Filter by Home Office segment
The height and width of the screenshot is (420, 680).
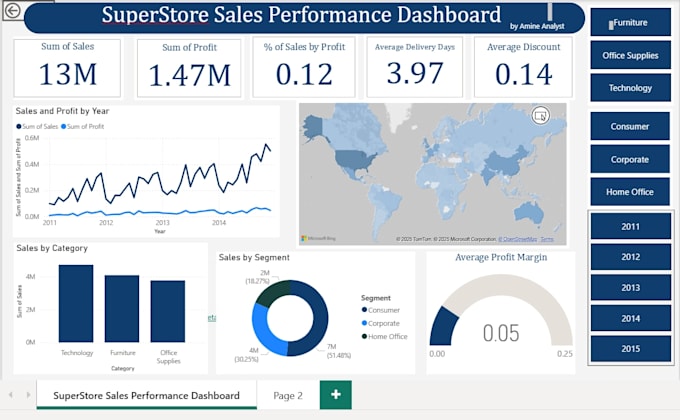(x=630, y=192)
